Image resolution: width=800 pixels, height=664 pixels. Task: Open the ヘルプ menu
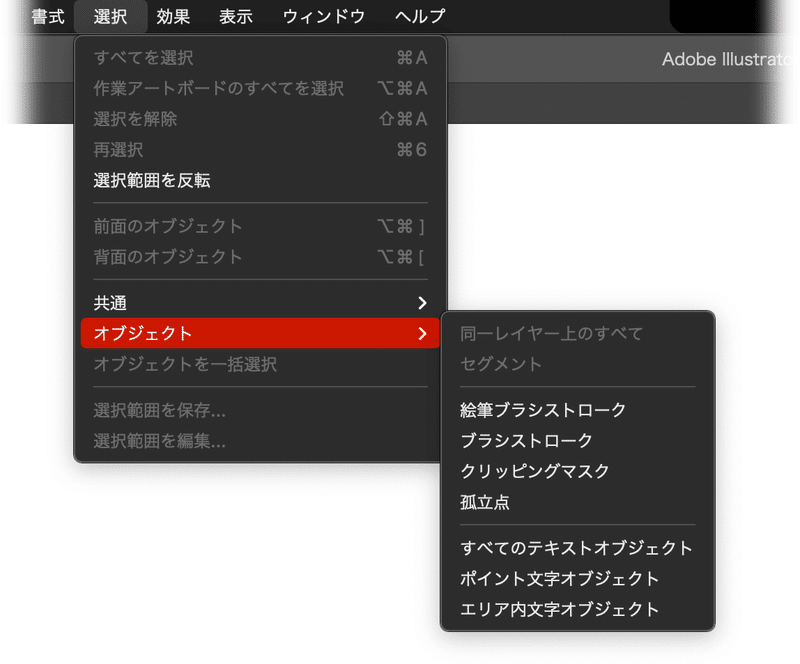420,16
